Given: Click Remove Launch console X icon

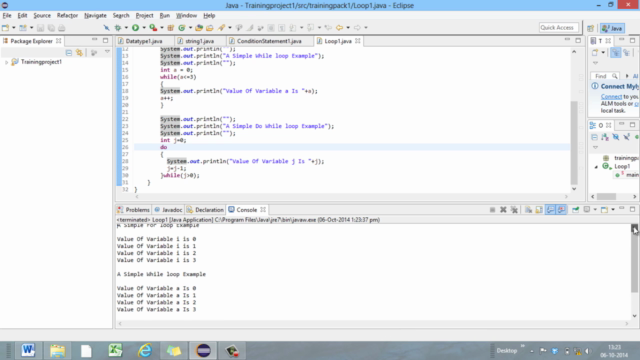Looking at the screenshot, I should 503,210.
